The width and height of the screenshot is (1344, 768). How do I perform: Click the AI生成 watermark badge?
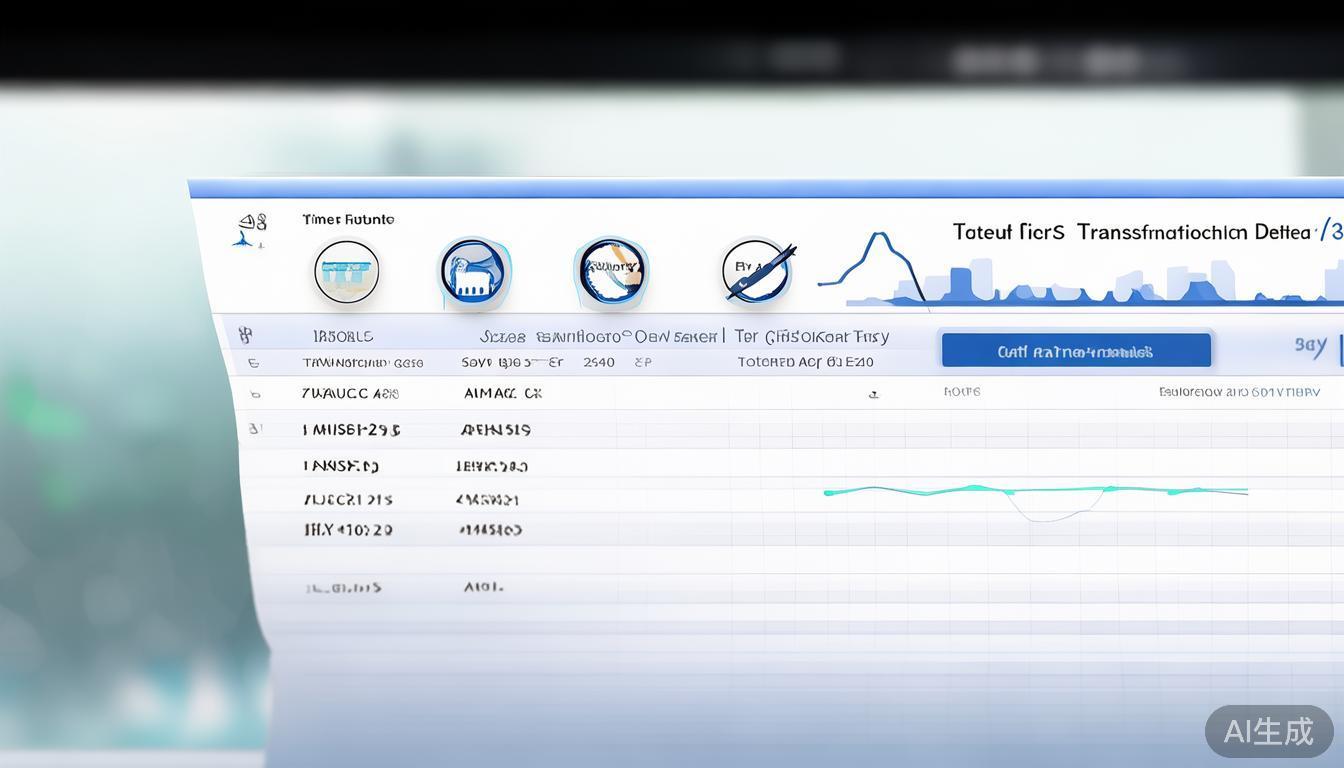[1268, 731]
